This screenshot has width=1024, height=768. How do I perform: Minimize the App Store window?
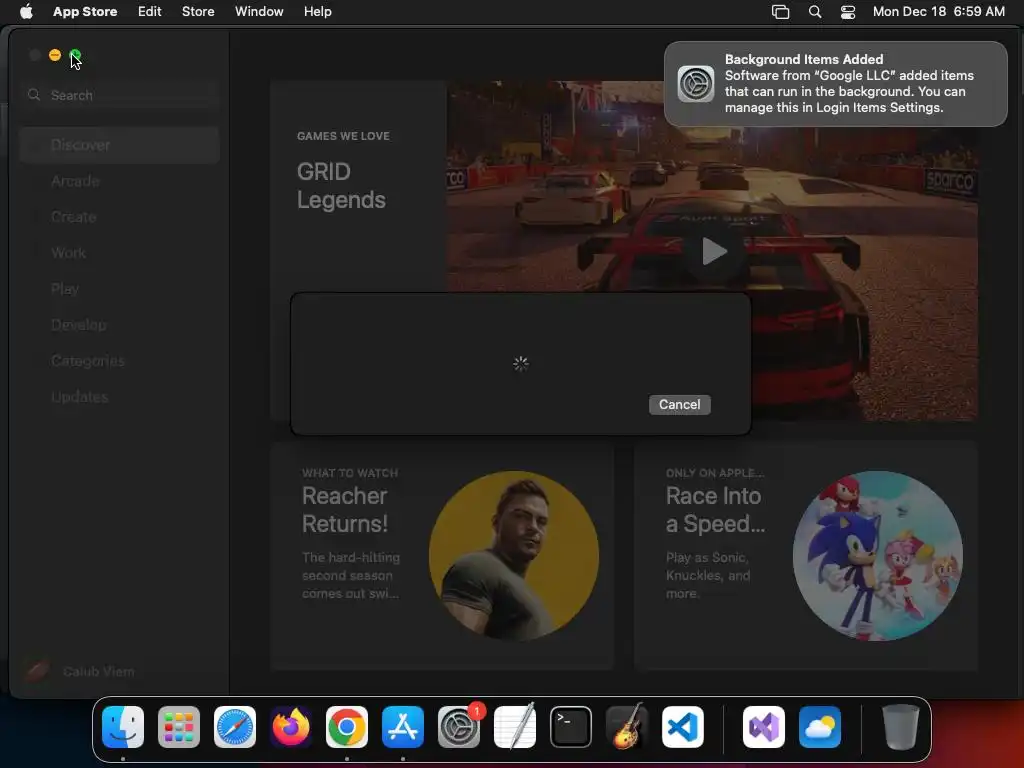point(55,56)
